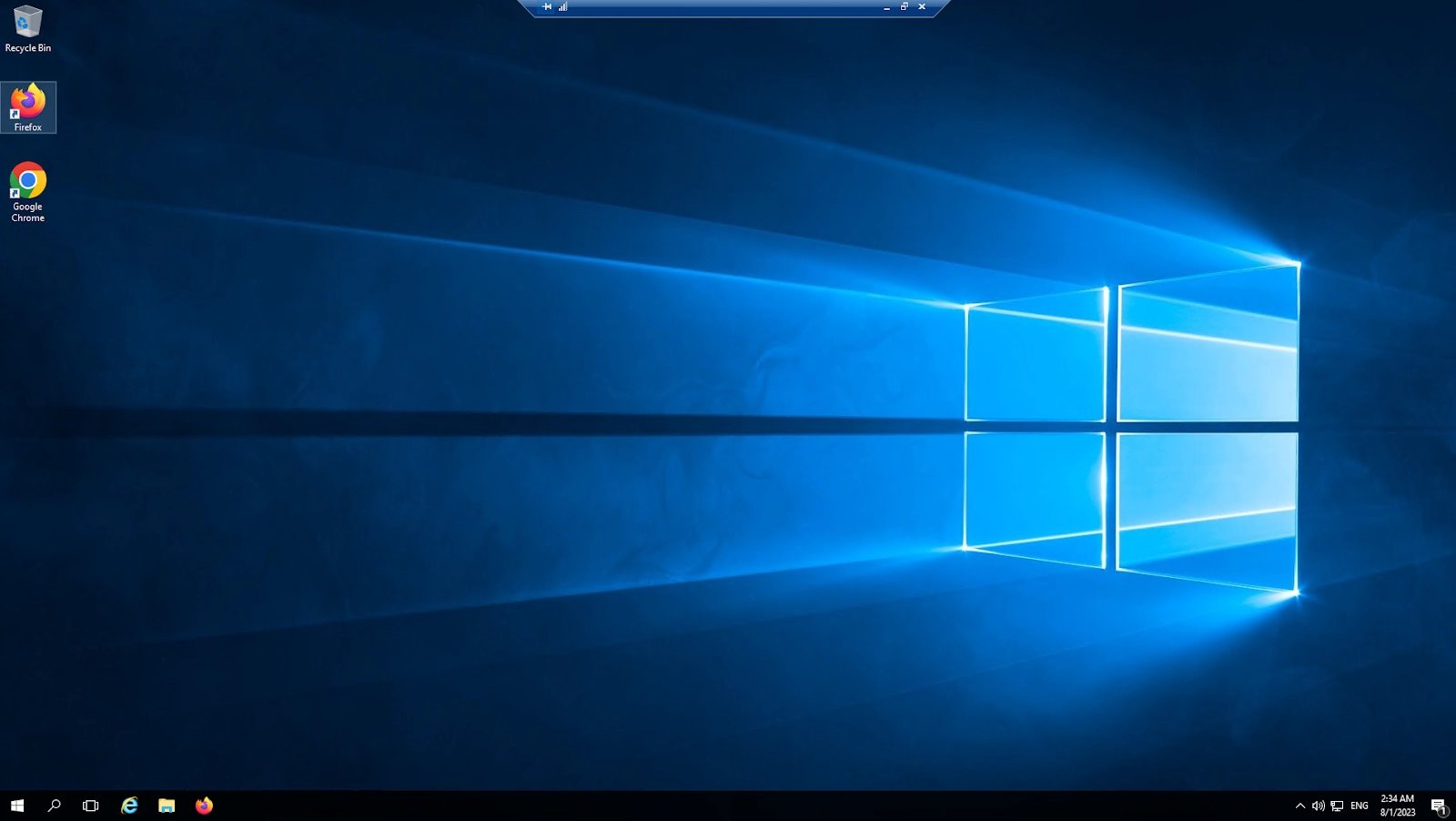Click the ENG input language indicator

[1360, 806]
